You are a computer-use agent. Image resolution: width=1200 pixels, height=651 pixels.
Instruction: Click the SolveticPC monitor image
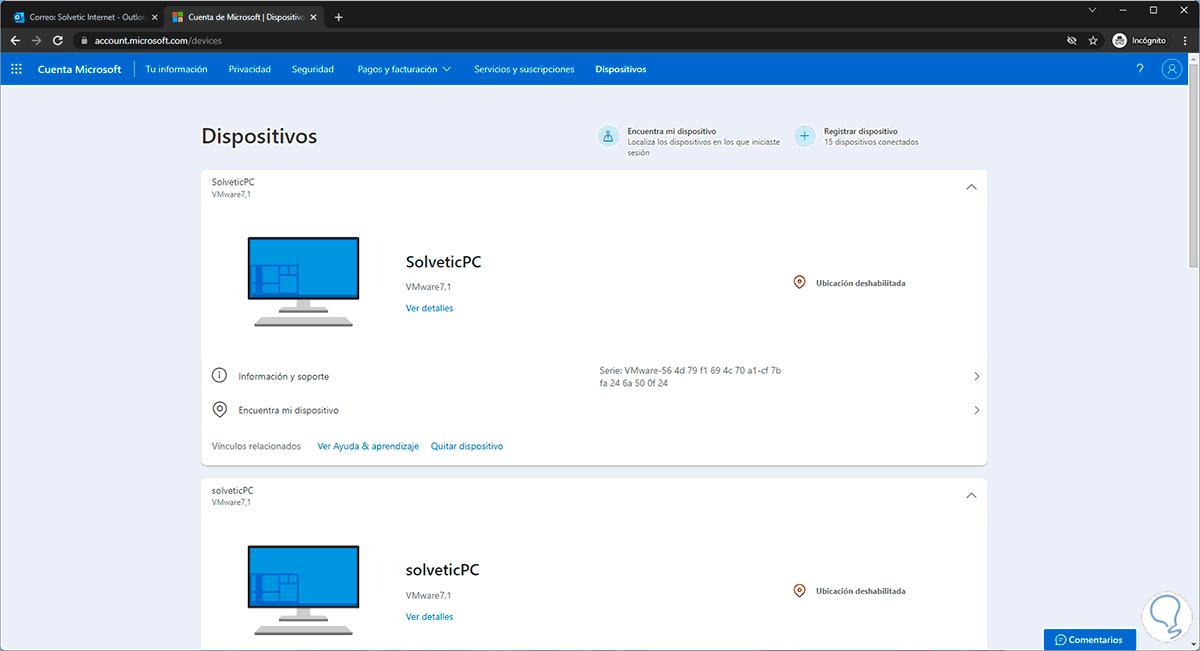[303, 282]
